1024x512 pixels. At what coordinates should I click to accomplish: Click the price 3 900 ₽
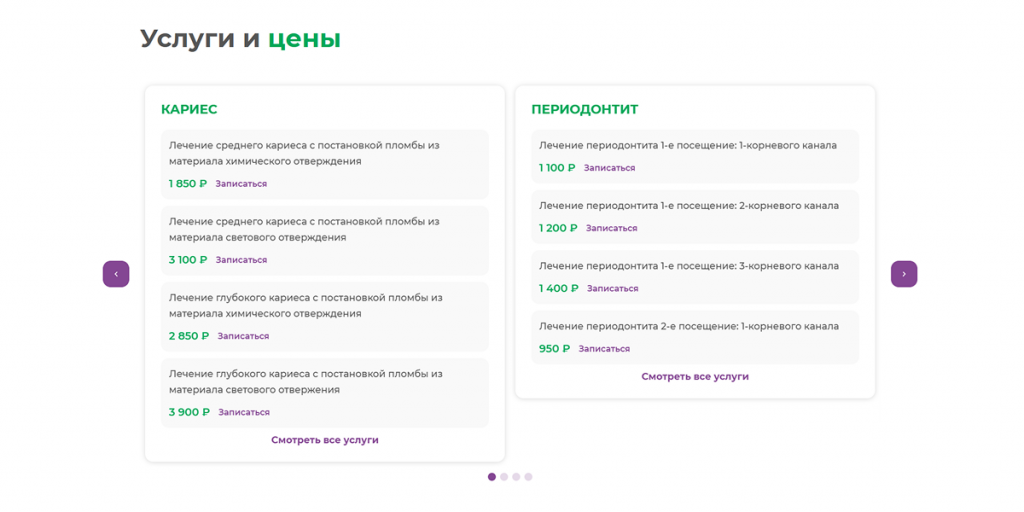[x=189, y=412]
